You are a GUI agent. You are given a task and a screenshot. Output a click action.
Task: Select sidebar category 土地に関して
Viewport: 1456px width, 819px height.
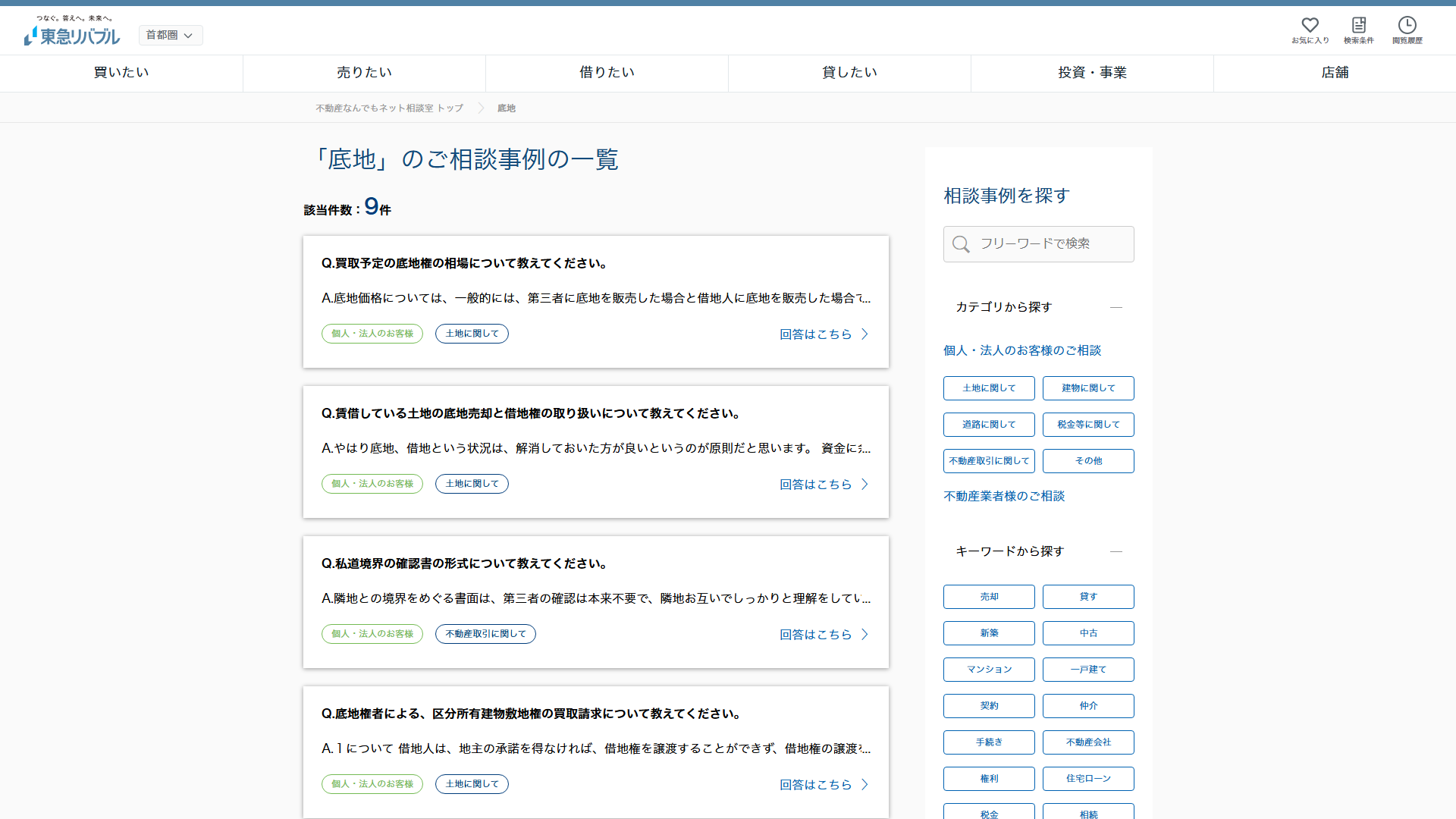coord(989,388)
